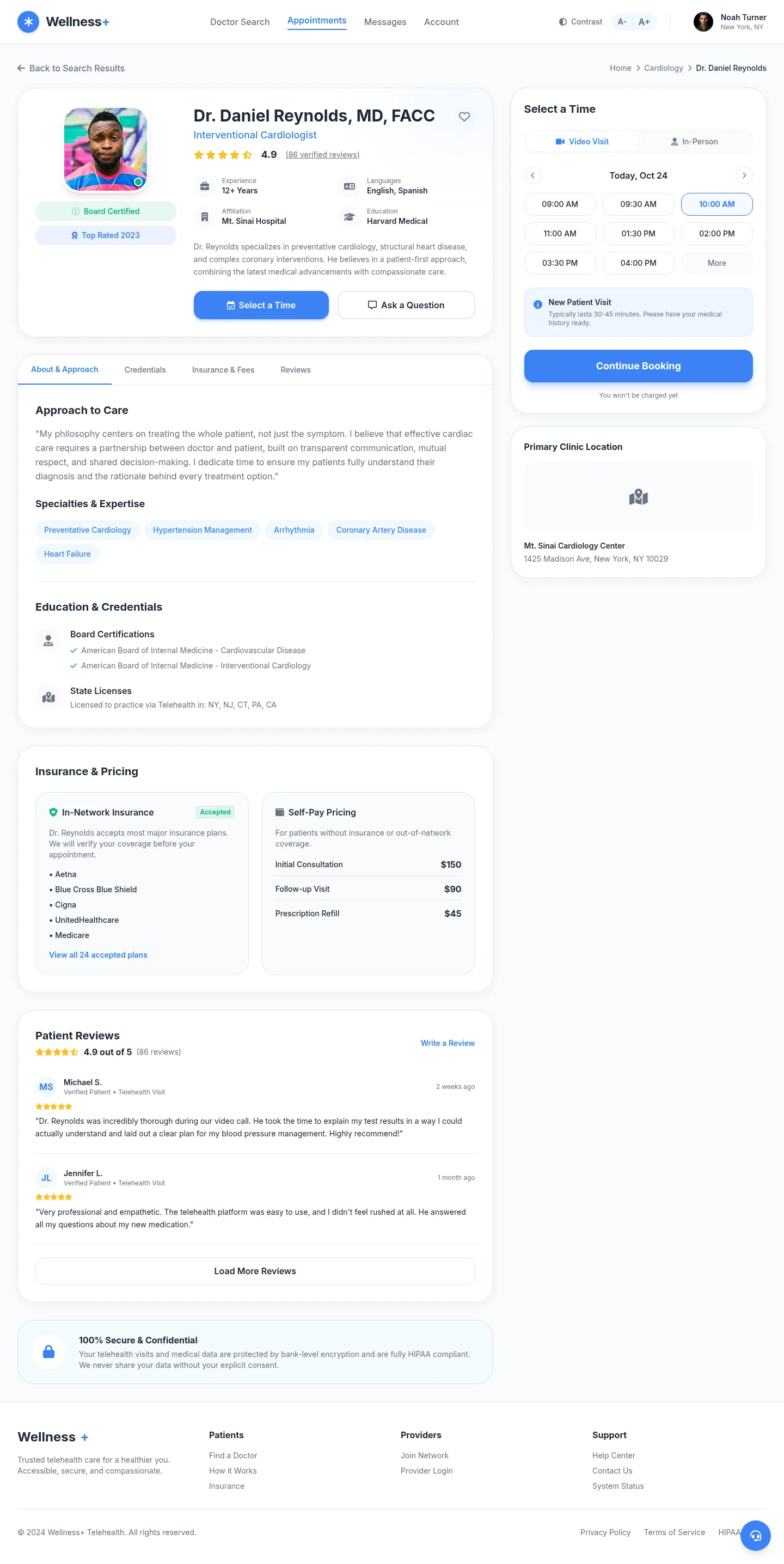Viewport: 784px width, 1564px height.
Task: Decrease text size with the A- control
Action: coord(621,21)
